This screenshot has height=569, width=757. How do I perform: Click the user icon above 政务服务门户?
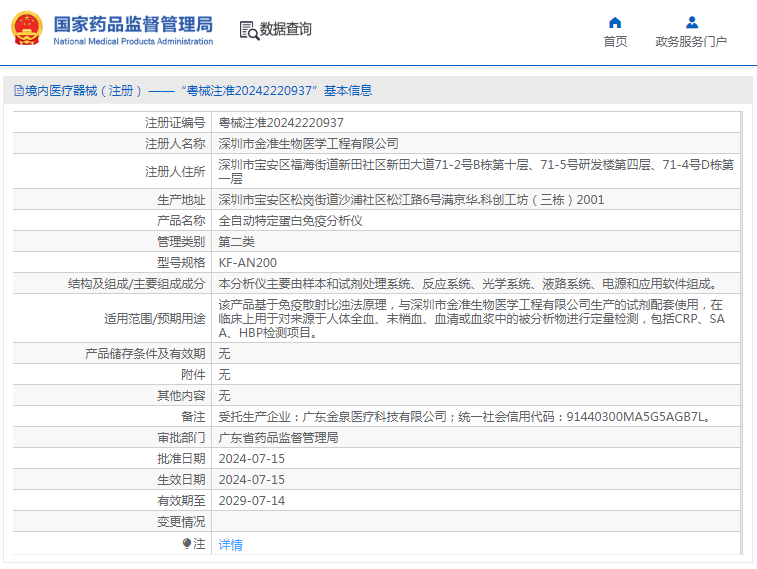[x=691, y=22]
